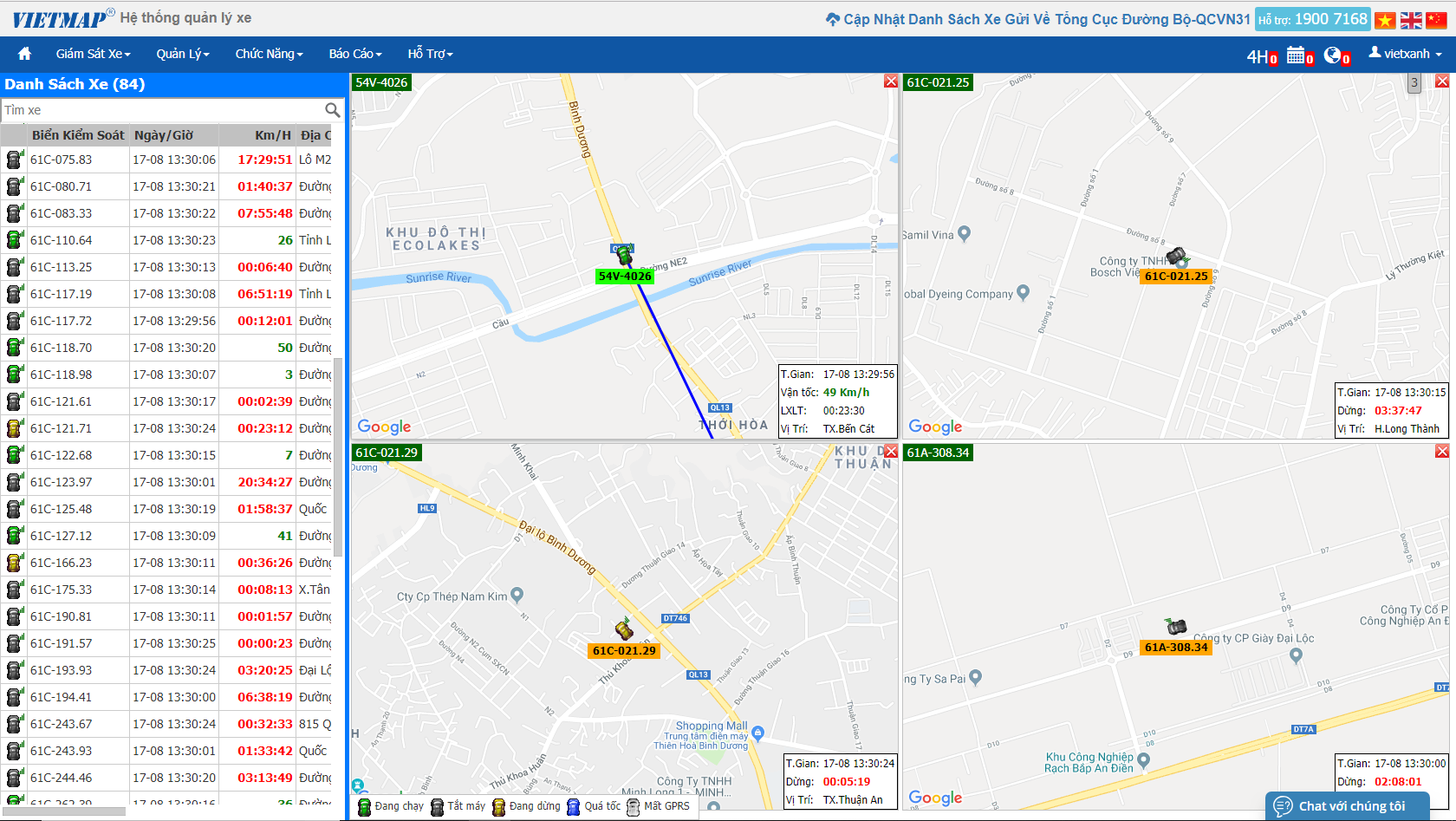Image resolution: width=1456 pixels, height=821 pixels.
Task: Close the 54V-4026 map panel
Action: [x=890, y=81]
